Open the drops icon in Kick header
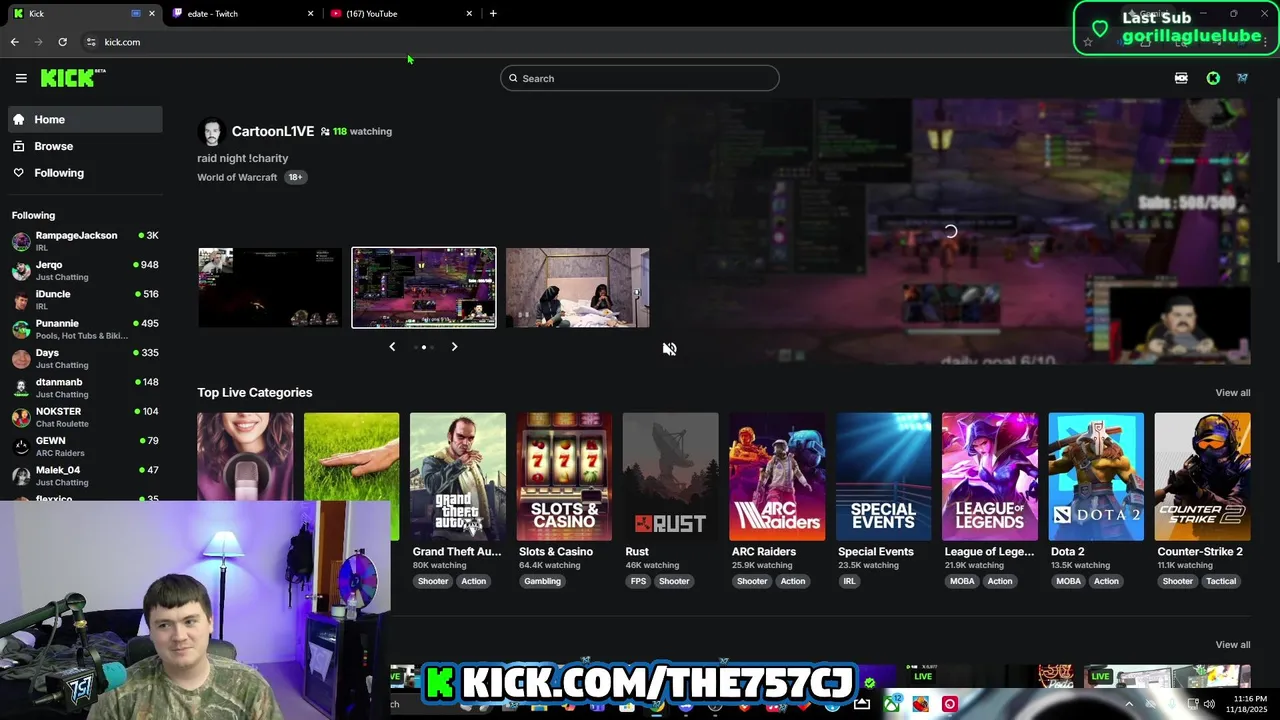This screenshot has width=1280, height=720. point(1181,78)
